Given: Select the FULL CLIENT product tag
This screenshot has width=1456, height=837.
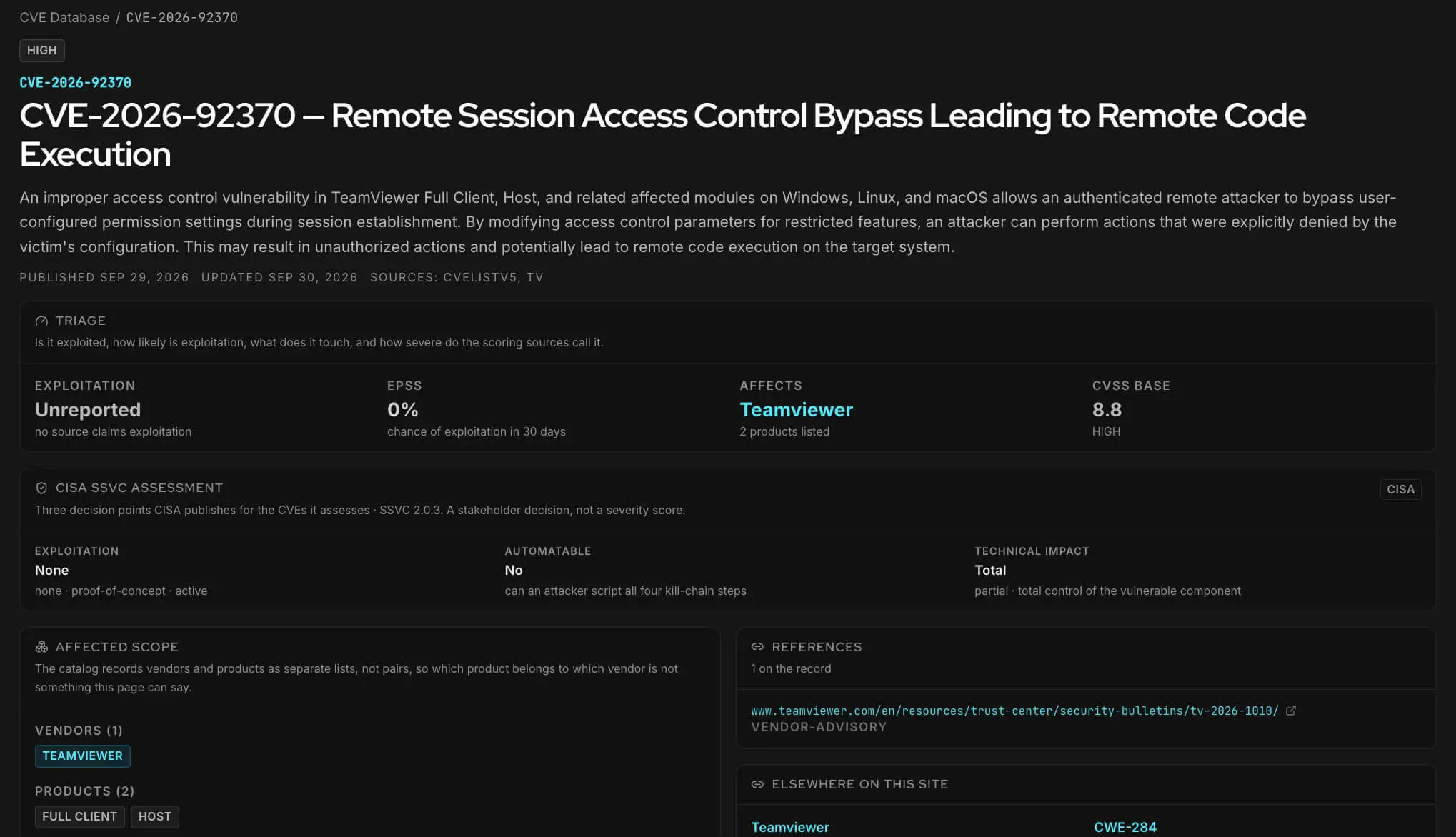Looking at the screenshot, I should click(80, 816).
